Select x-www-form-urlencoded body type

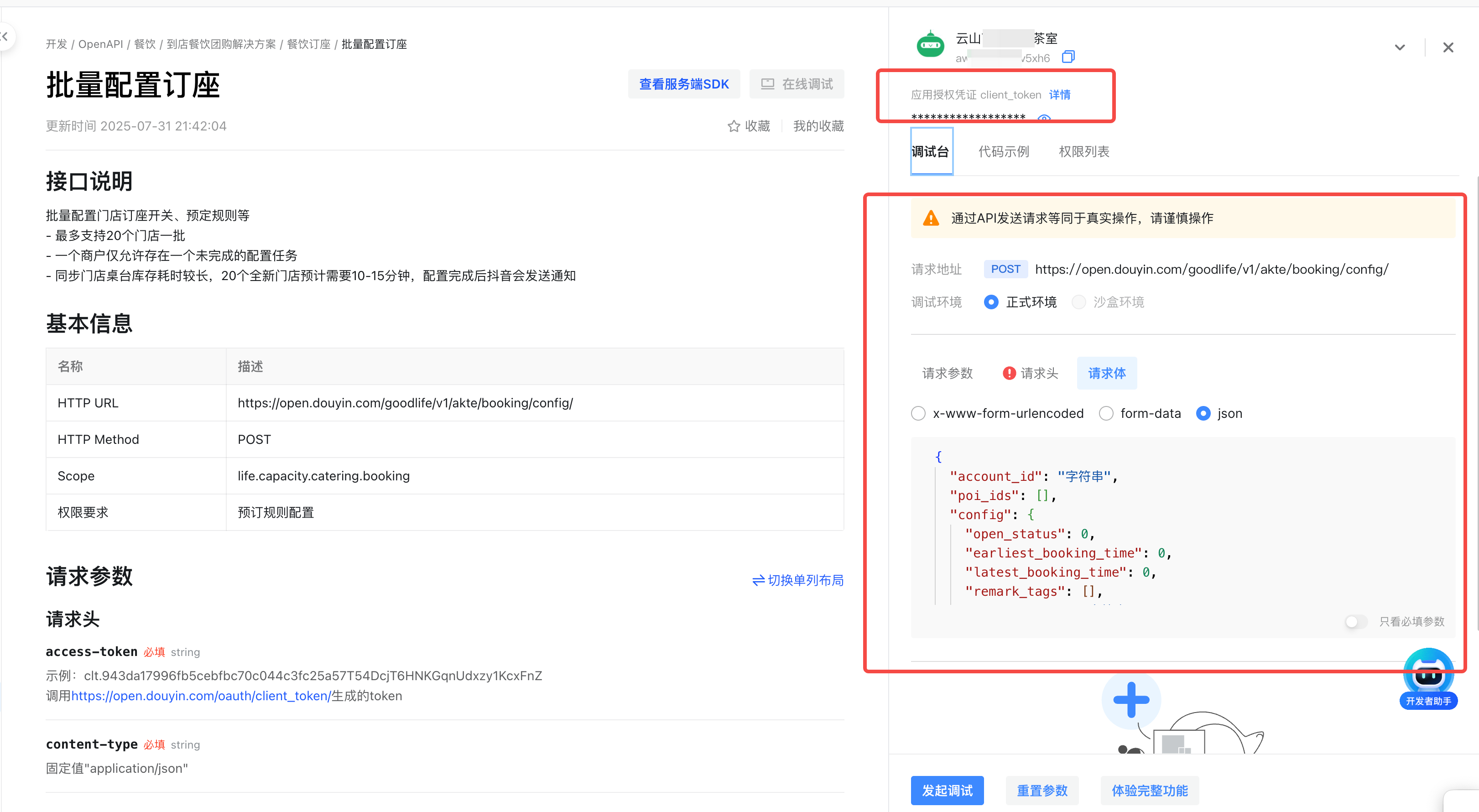919,413
